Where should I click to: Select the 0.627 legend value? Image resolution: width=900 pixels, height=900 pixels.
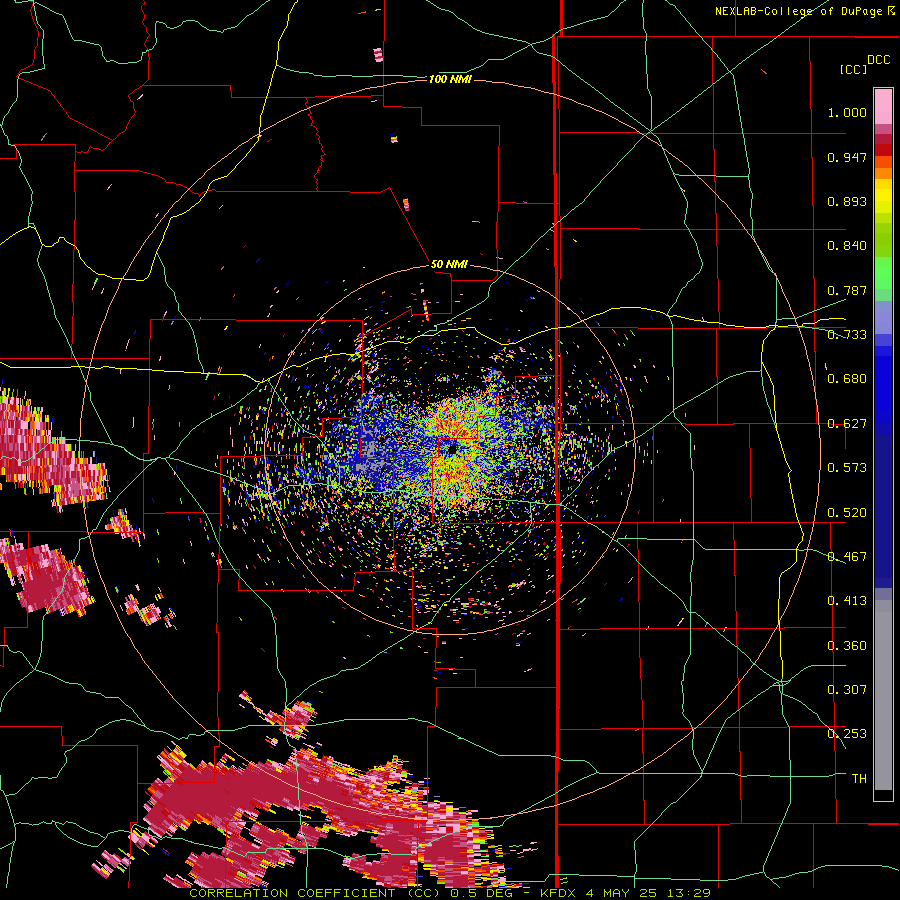point(847,424)
